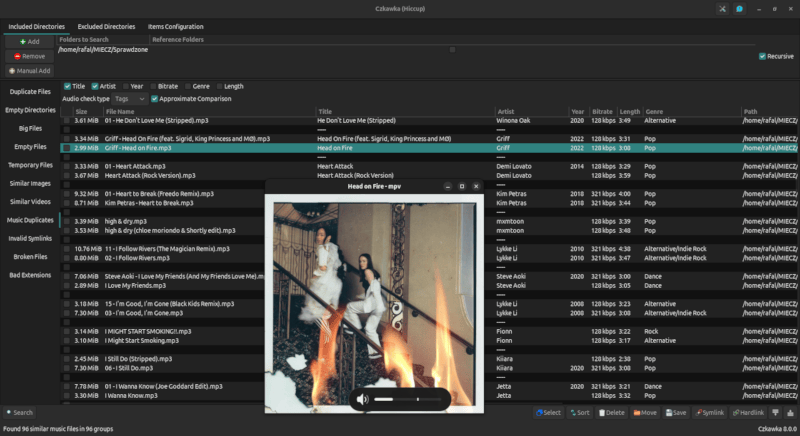Click the Add directory button

30,42
